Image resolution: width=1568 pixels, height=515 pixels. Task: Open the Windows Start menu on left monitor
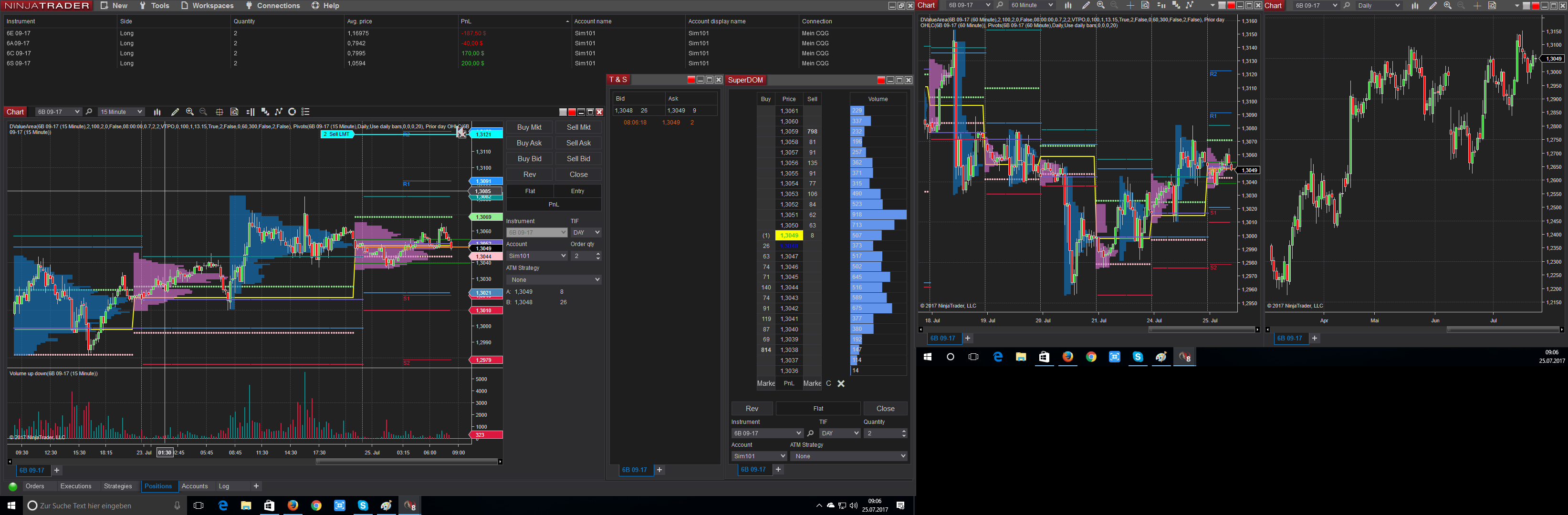tap(11, 505)
